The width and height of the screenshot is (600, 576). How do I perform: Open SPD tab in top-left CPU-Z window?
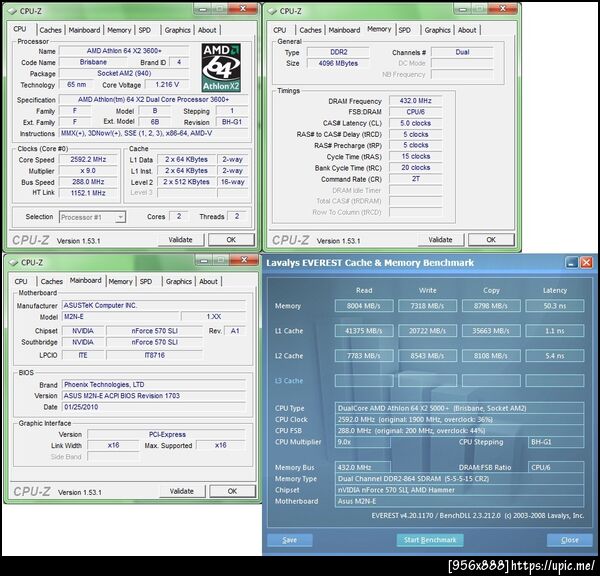pyautogui.click(x=145, y=30)
